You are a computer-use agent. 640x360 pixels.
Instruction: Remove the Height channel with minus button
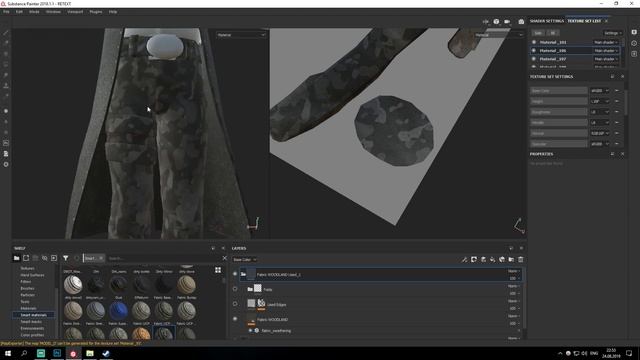[x=617, y=101]
